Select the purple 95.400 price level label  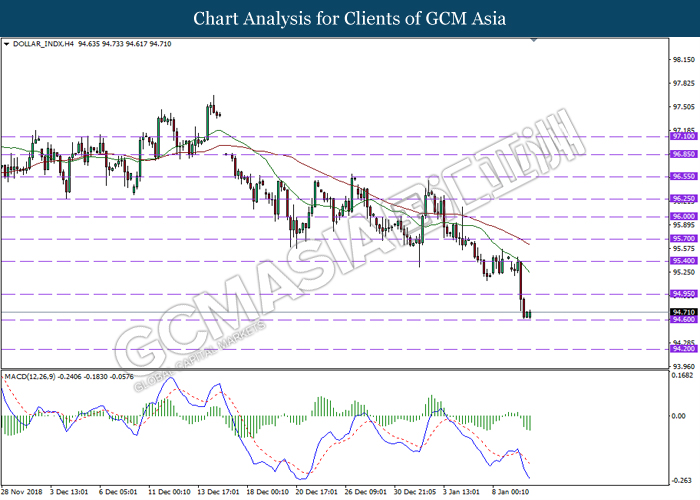(683, 261)
